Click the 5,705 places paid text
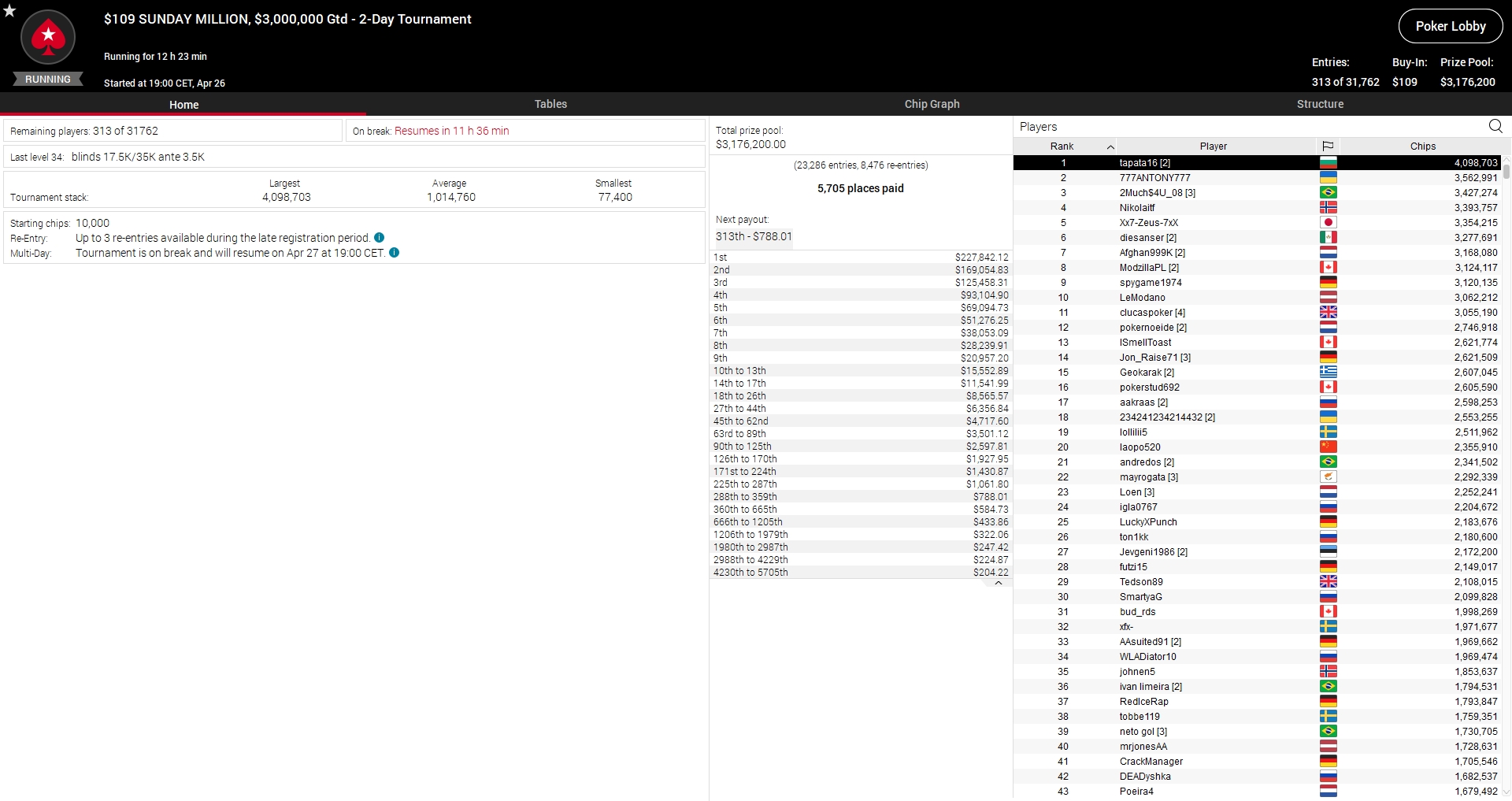 (860, 188)
